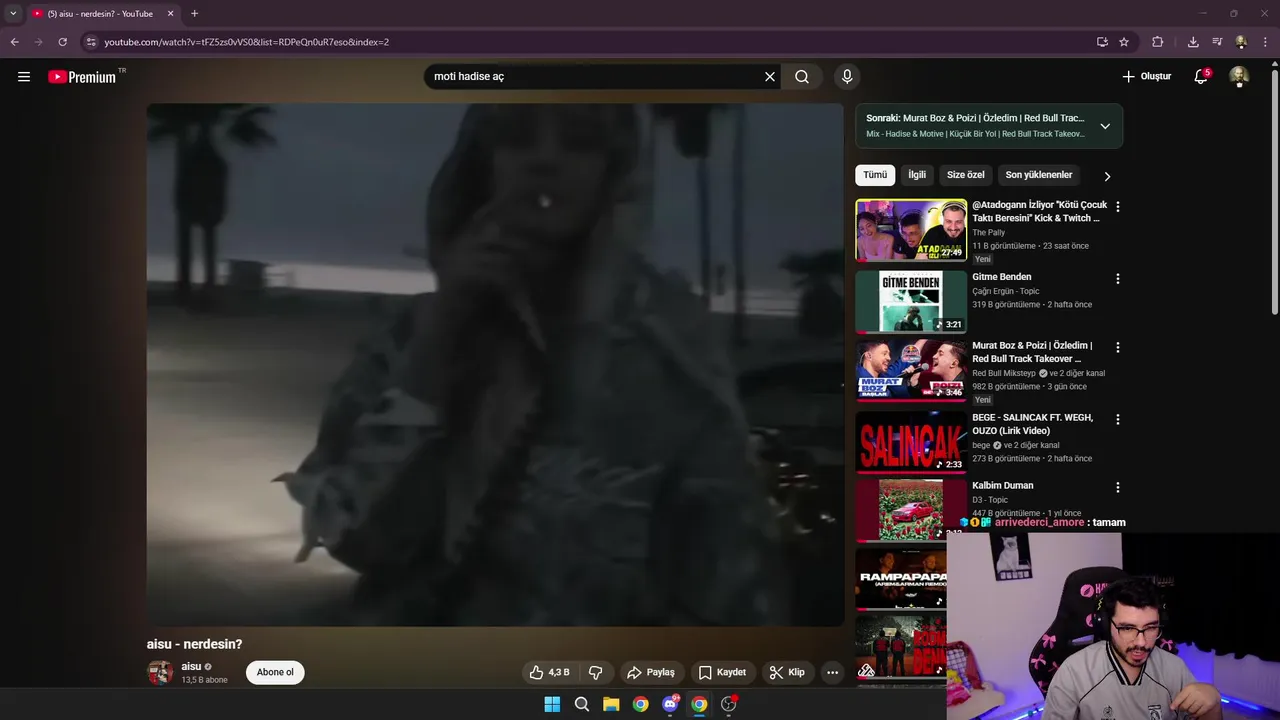Open options for Murat Boz Özledim video
Viewport: 1280px width, 720px height.
click(x=1118, y=348)
